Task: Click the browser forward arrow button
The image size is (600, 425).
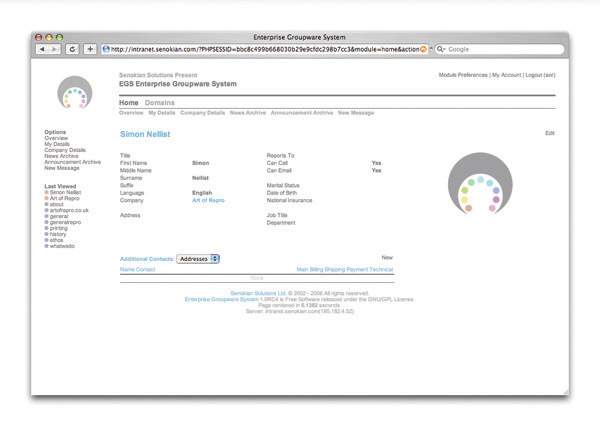Action: click(x=54, y=49)
